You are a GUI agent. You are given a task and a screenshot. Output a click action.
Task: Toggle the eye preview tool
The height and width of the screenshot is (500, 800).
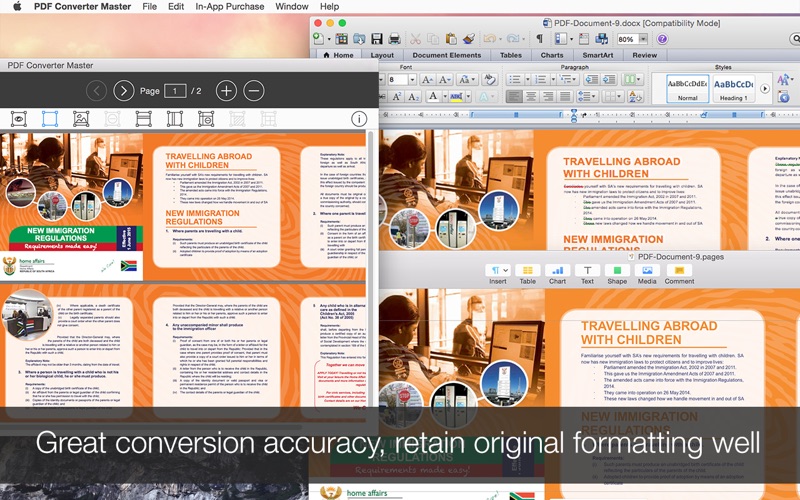click(18, 118)
